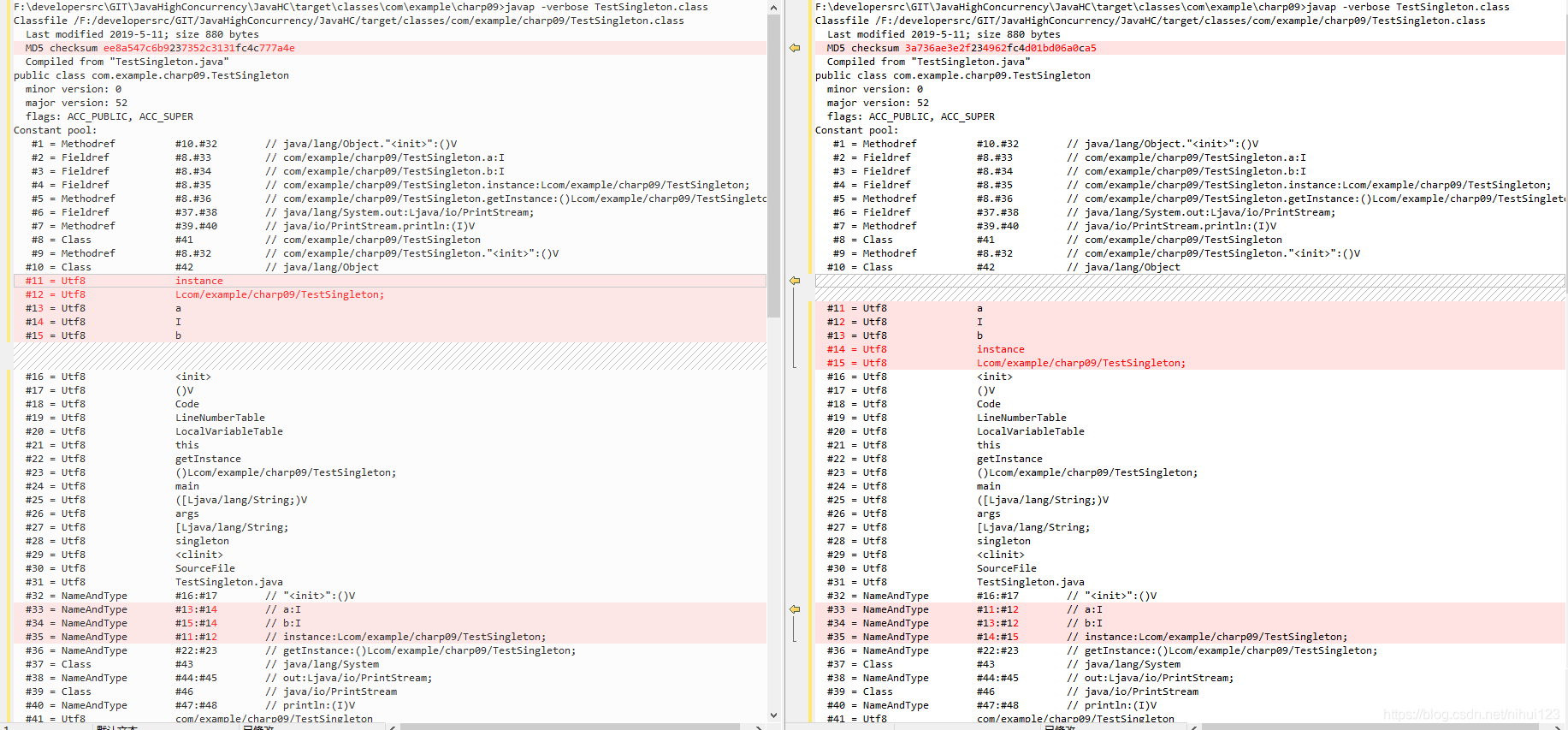Click left pane 'Constant pool:' line
Image resolution: width=1568 pixels, height=730 pixels.
click(56, 130)
